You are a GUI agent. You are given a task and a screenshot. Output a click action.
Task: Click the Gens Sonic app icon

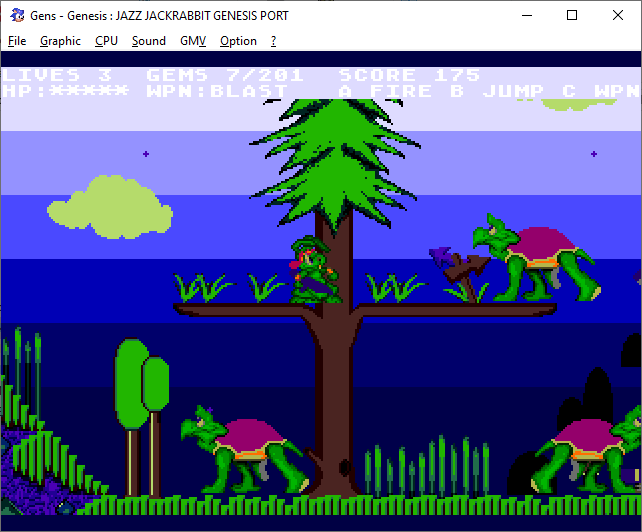pos(17,16)
